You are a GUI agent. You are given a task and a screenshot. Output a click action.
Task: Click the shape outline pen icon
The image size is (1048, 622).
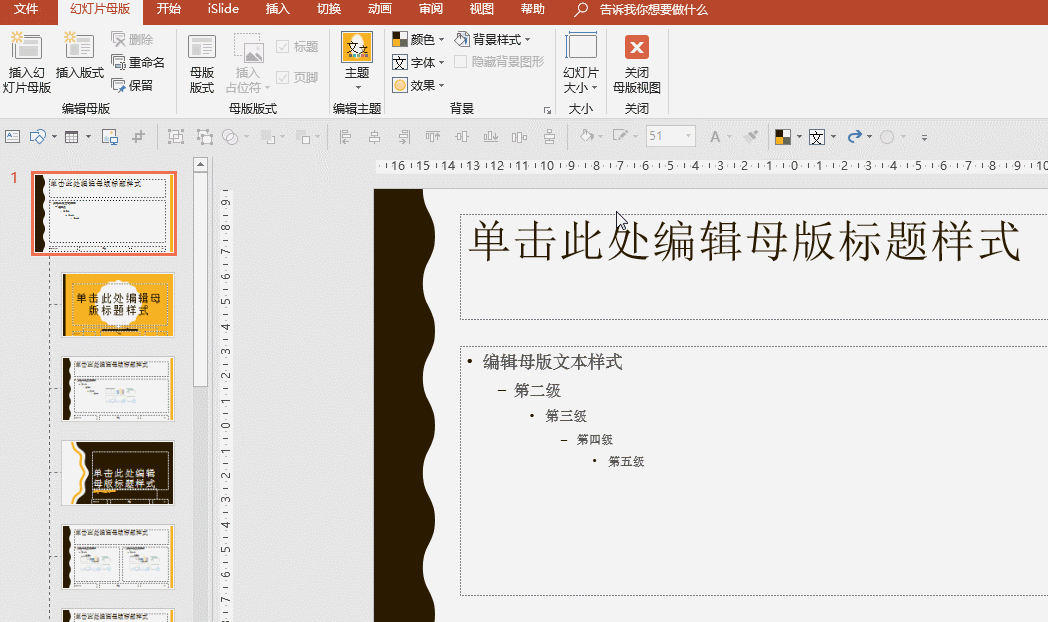click(620, 136)
